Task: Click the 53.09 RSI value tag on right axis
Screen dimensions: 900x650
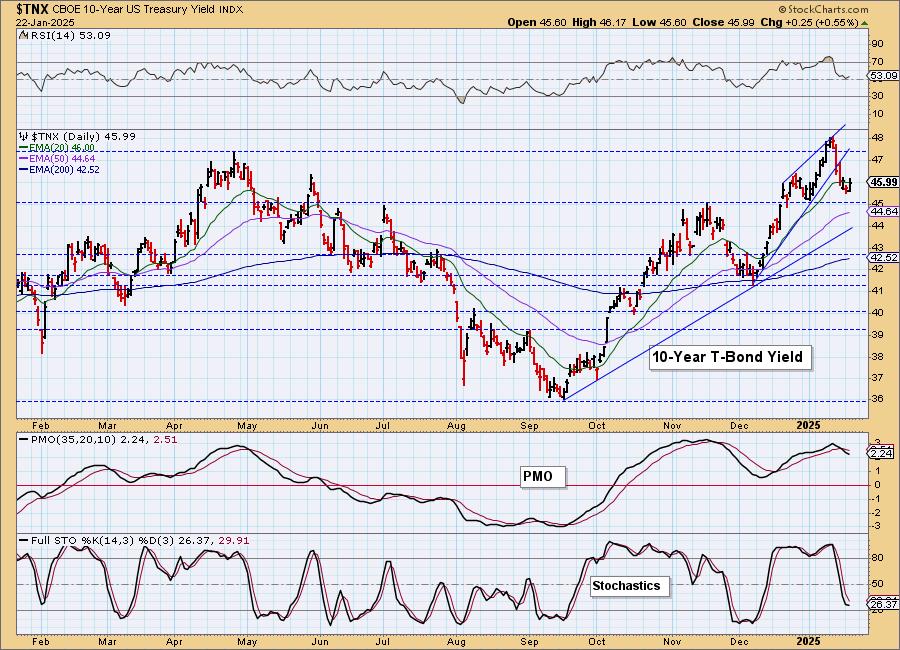Action: point(883,75)
